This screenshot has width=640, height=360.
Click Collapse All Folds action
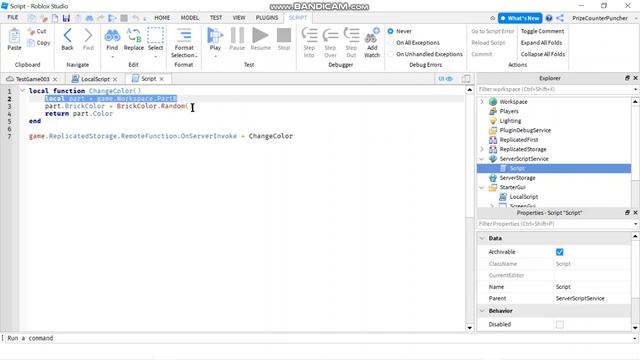tap(543, 54)
